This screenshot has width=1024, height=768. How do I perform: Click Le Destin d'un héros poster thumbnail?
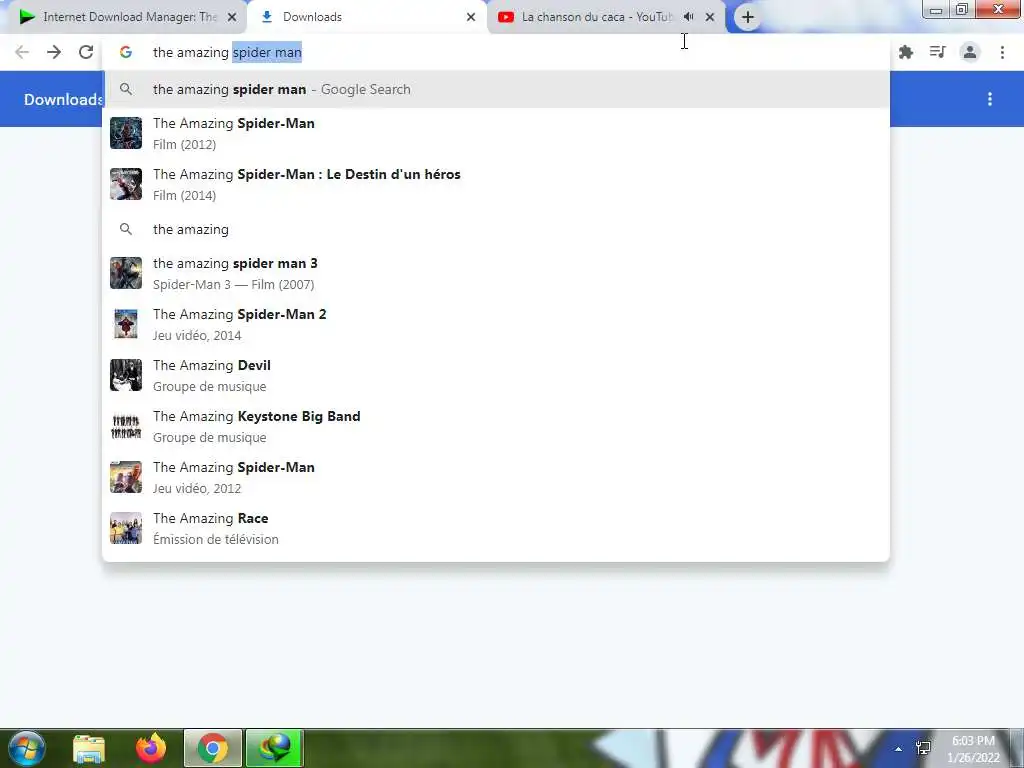[x=126, y=184]
